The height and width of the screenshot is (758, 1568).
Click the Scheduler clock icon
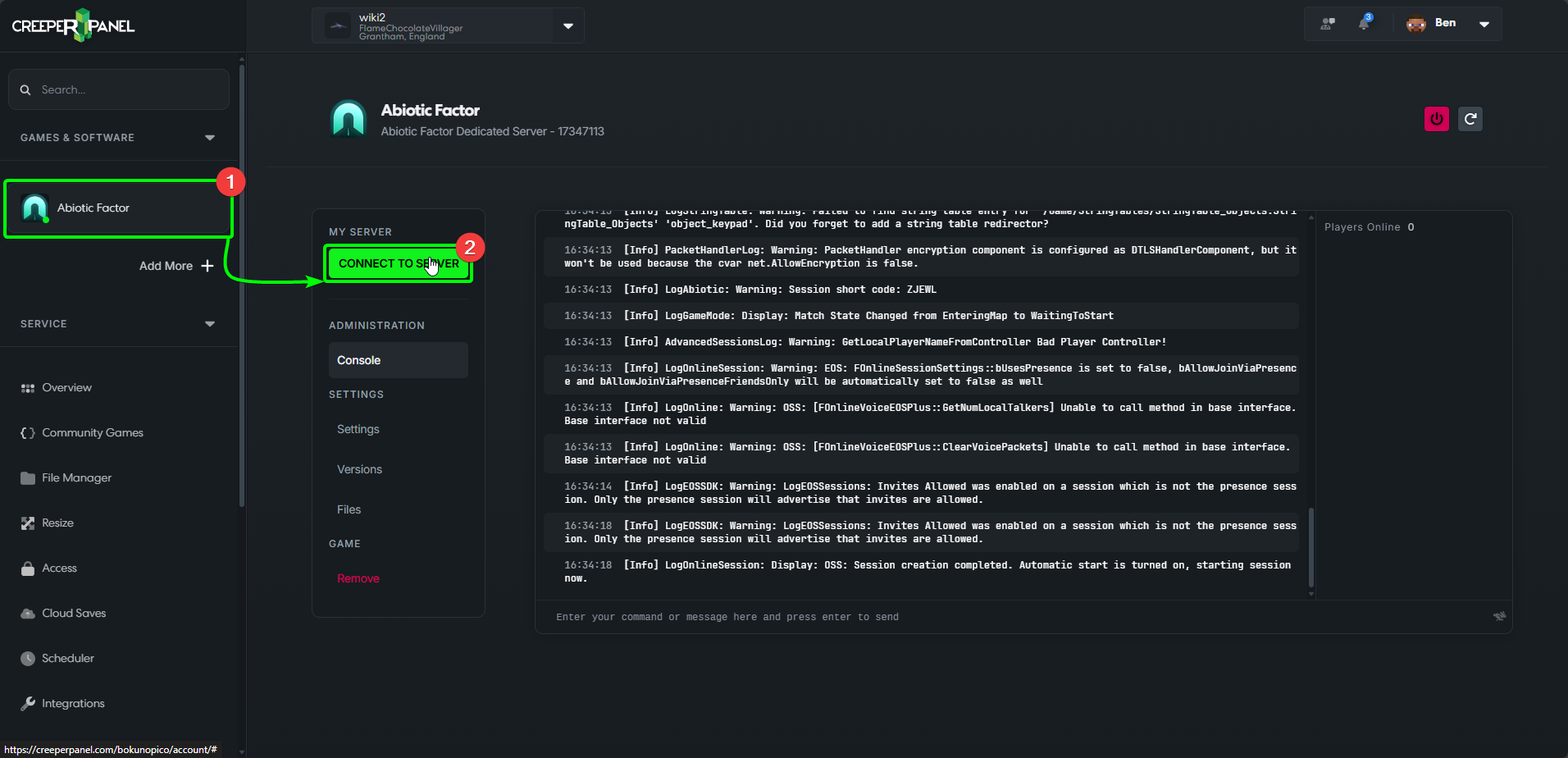28,659
